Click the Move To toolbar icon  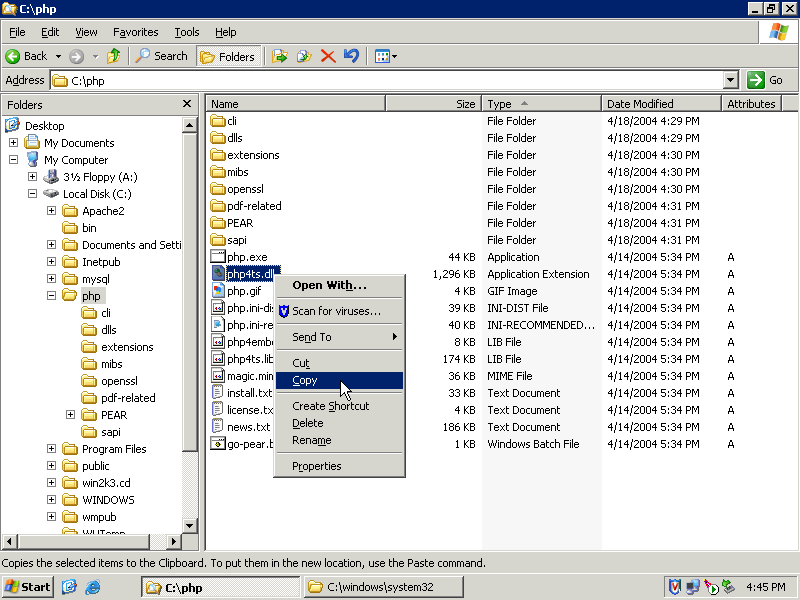click(x=280, y=56)
